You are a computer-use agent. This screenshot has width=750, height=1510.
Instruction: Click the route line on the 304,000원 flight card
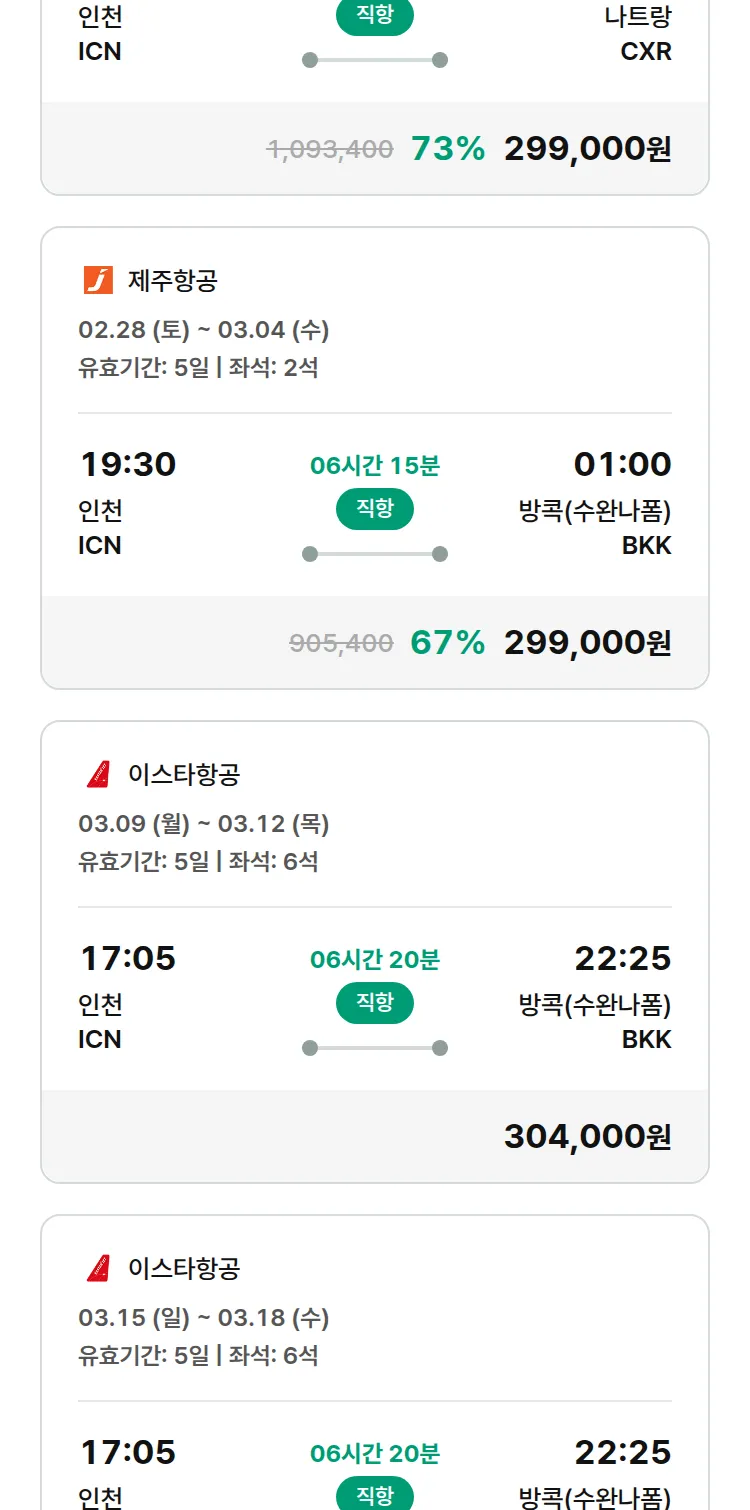pyautogui.click(x=375, y=1048)
